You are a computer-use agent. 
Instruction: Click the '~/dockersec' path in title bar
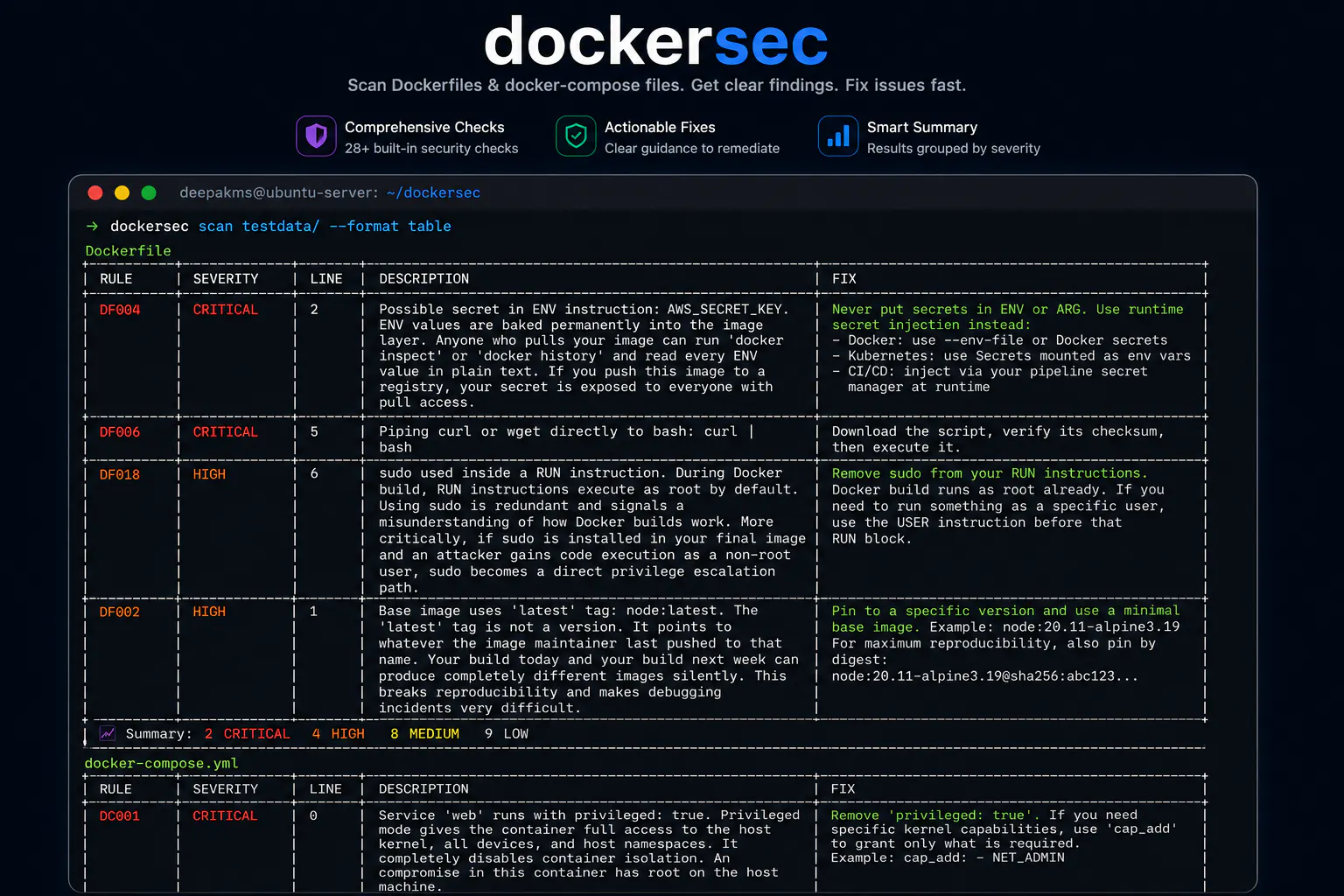pos(433,192)
